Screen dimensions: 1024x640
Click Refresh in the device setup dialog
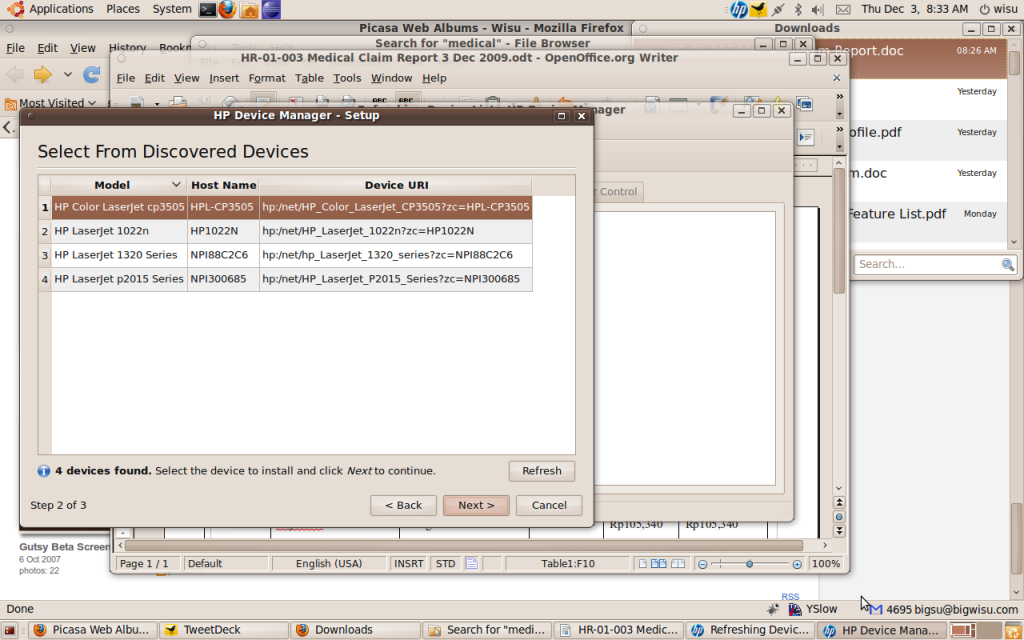pyautogui.click(x=541, y=471)
